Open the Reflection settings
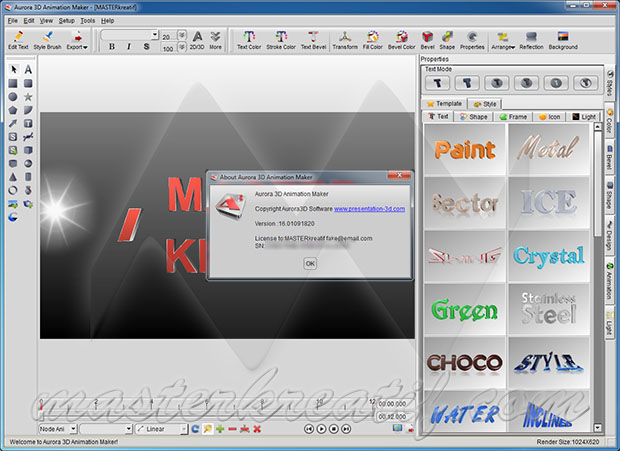This screenshot has height=451, width=620. click(x=531, y=40)
